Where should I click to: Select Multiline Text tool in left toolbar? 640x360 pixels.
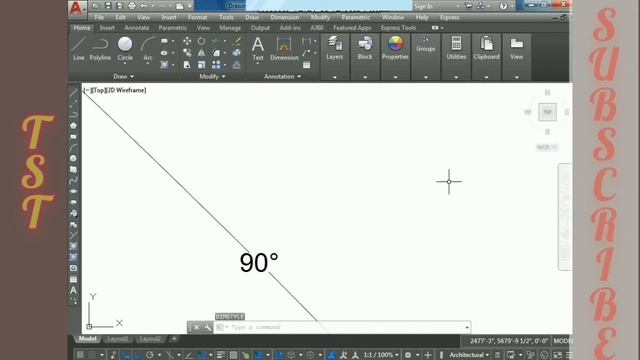click(x=73, y=290)
